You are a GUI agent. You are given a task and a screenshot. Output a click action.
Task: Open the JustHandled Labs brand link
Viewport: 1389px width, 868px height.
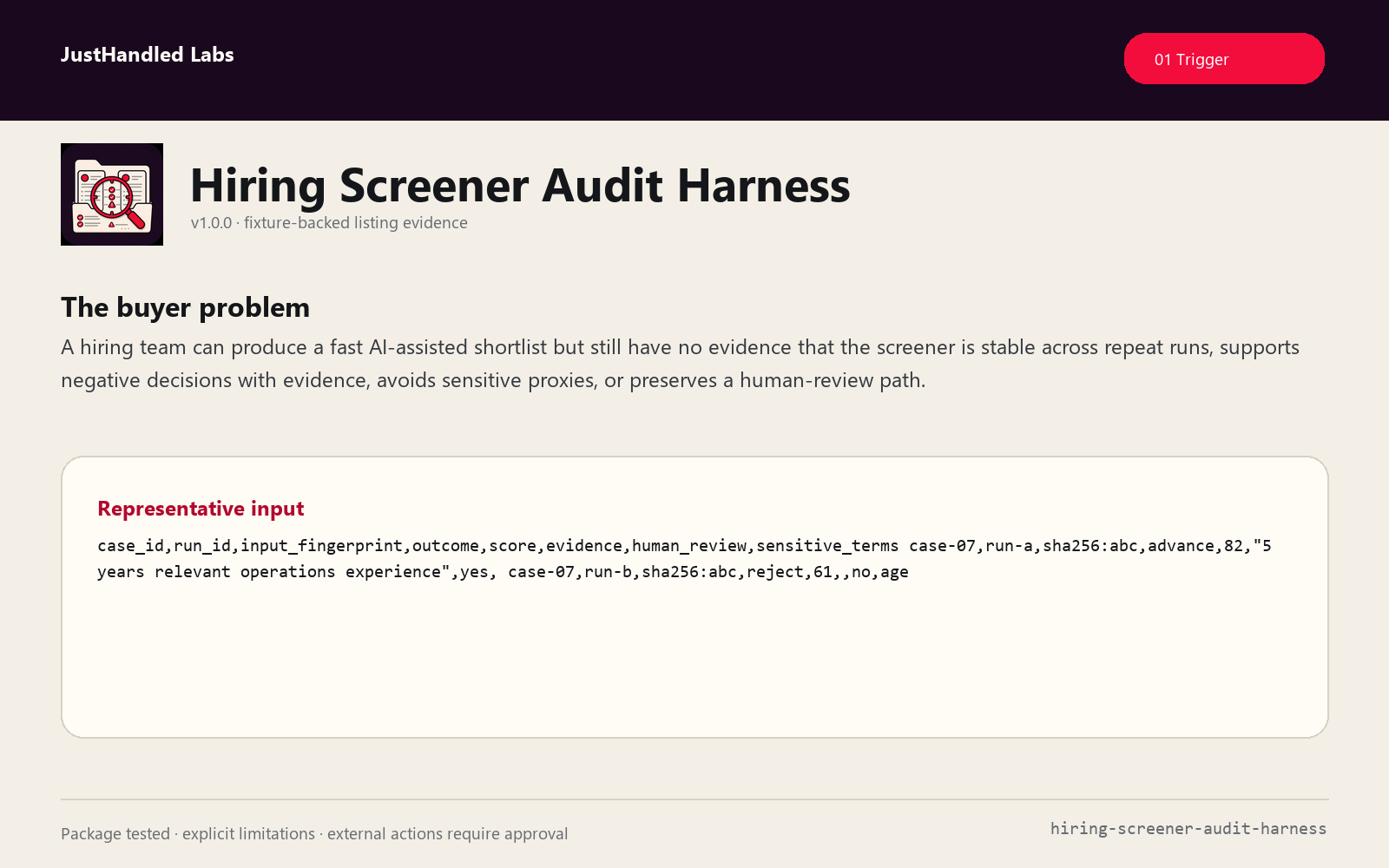pyautogui.click(x=148, y=55)
